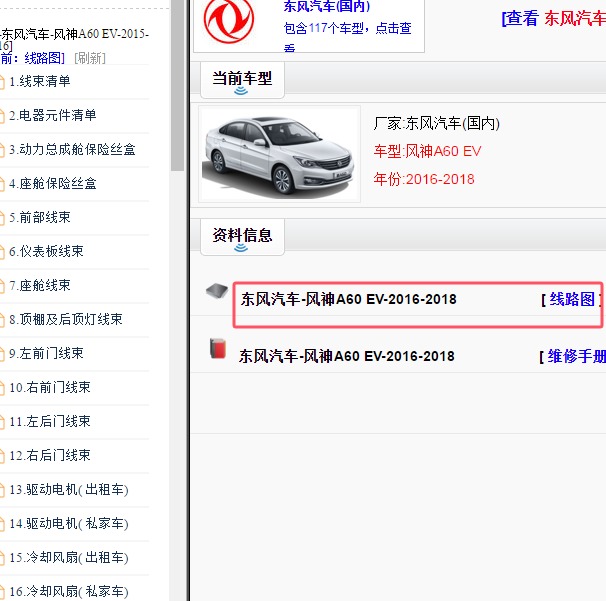Open the 维修手册 link

tap(577, 356)
